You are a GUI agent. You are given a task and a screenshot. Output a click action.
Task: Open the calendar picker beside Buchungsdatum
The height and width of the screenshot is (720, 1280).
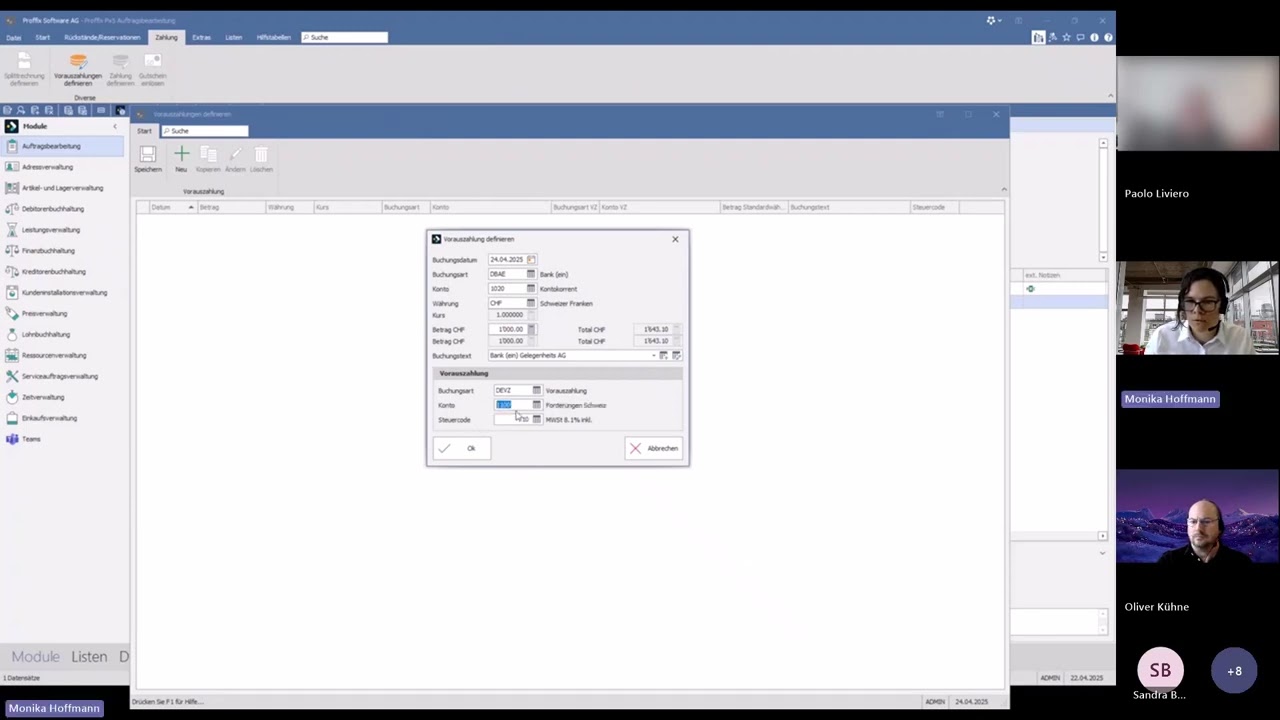(x=531, y=259)
